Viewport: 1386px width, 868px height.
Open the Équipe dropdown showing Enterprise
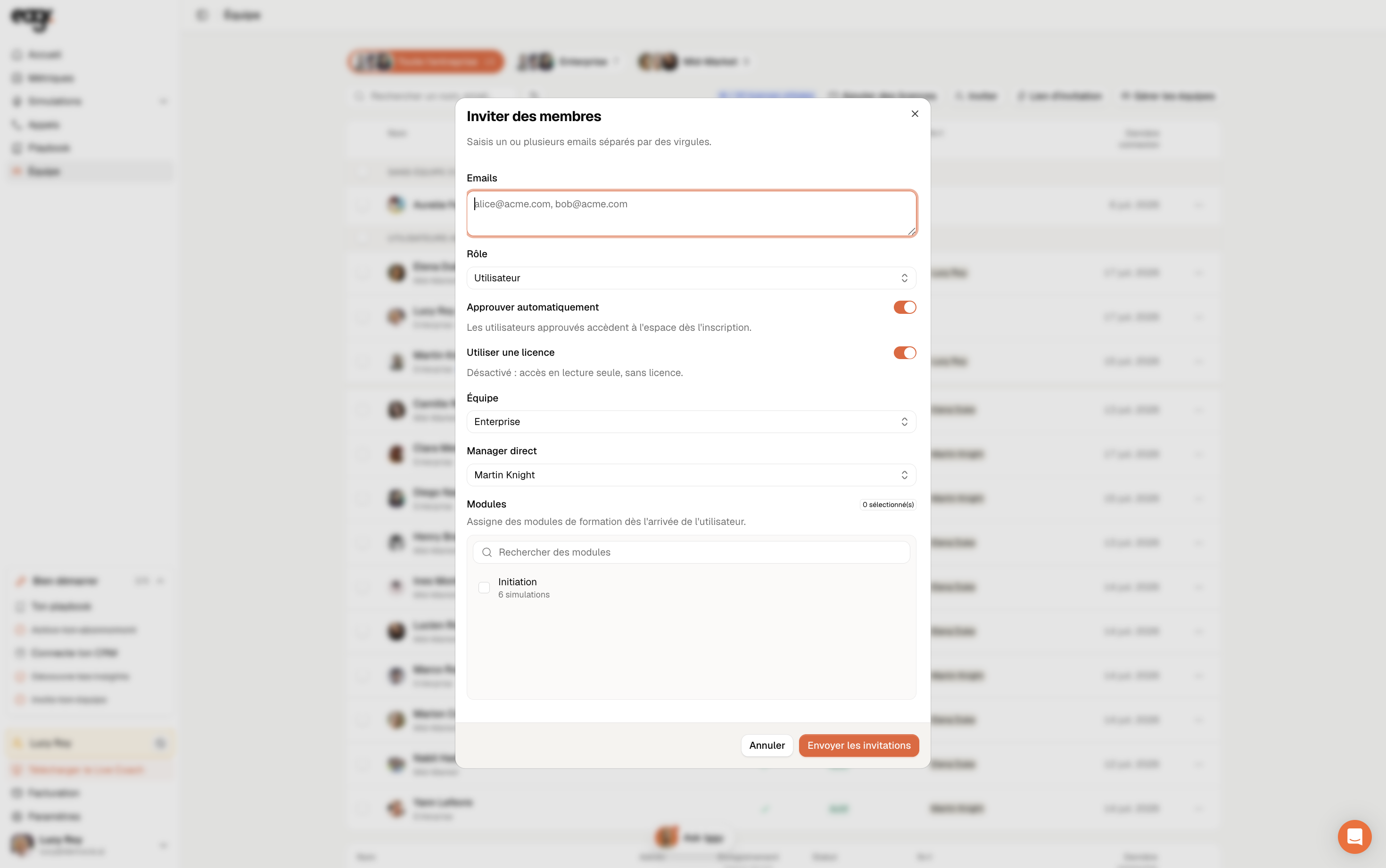pos(691,422)
